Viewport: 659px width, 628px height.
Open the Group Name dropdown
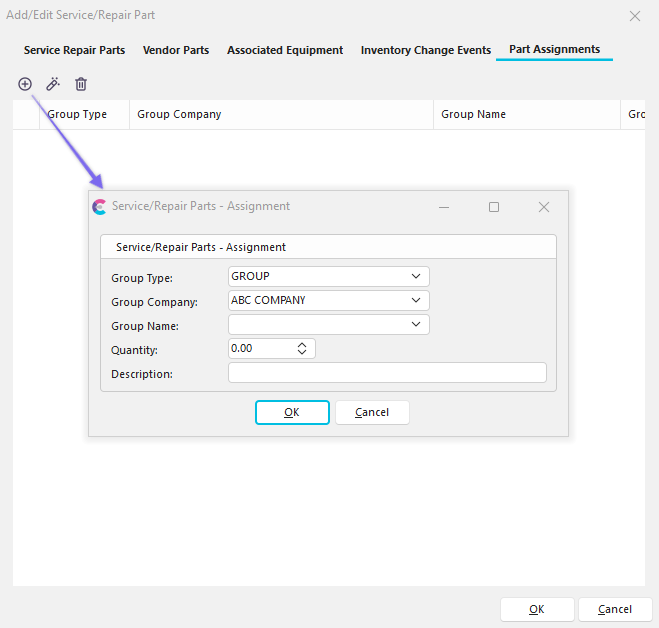(416, 325)
